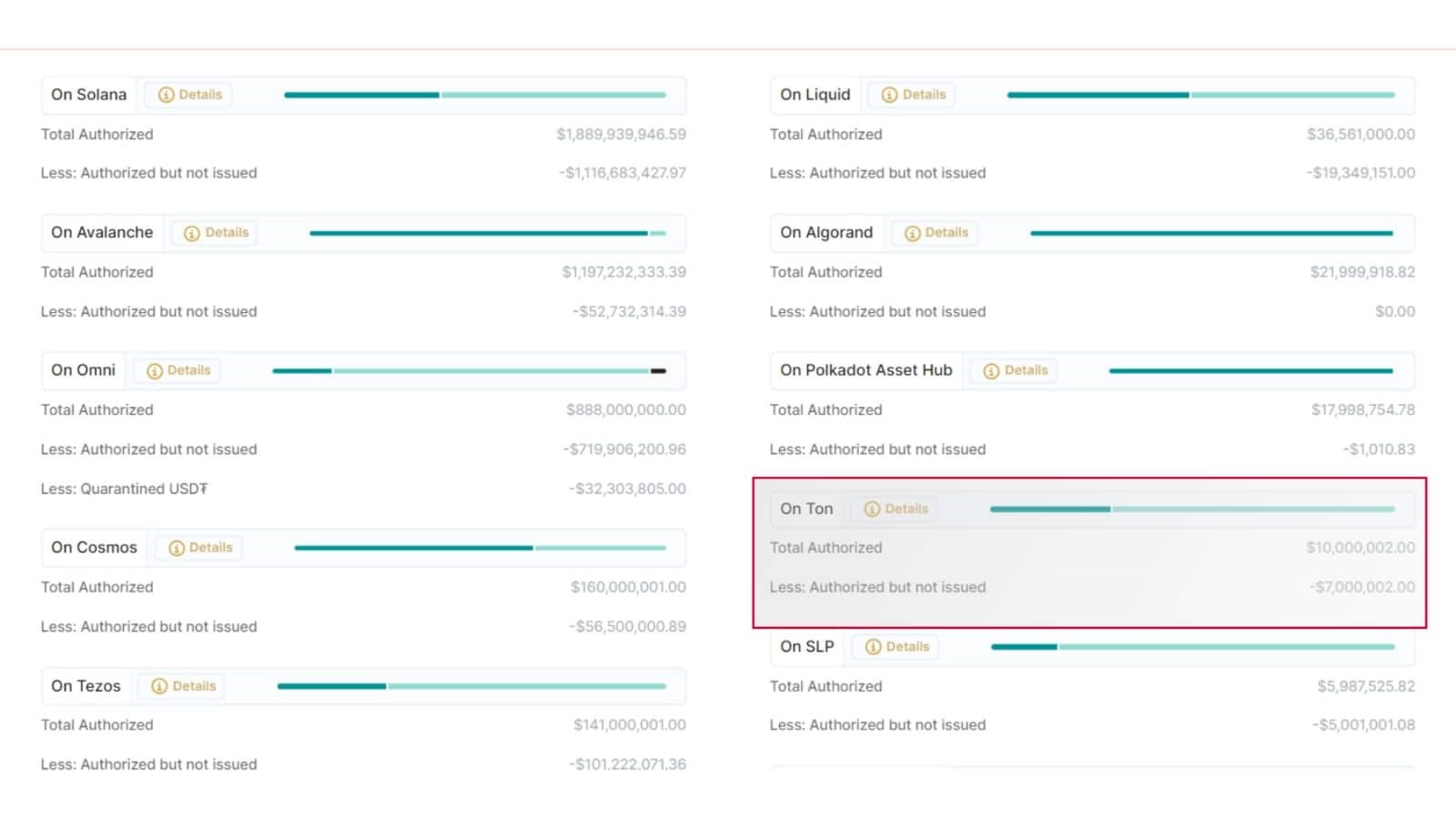Open Details for the Solana reserves
1456x819 pixels.
[x=188, y=94]
